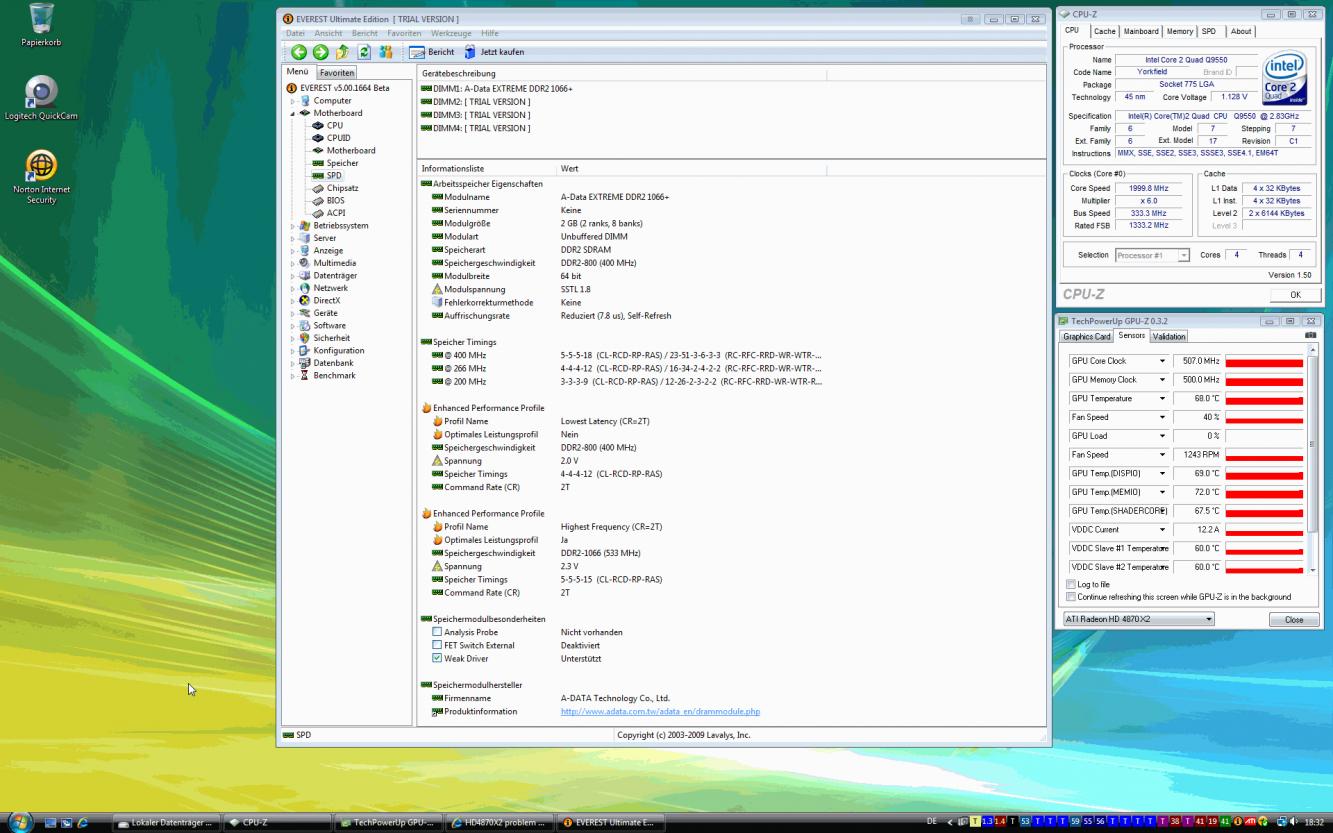Expand the Computer tree node
The image size is (1333, 833).
tap(293, 101)
